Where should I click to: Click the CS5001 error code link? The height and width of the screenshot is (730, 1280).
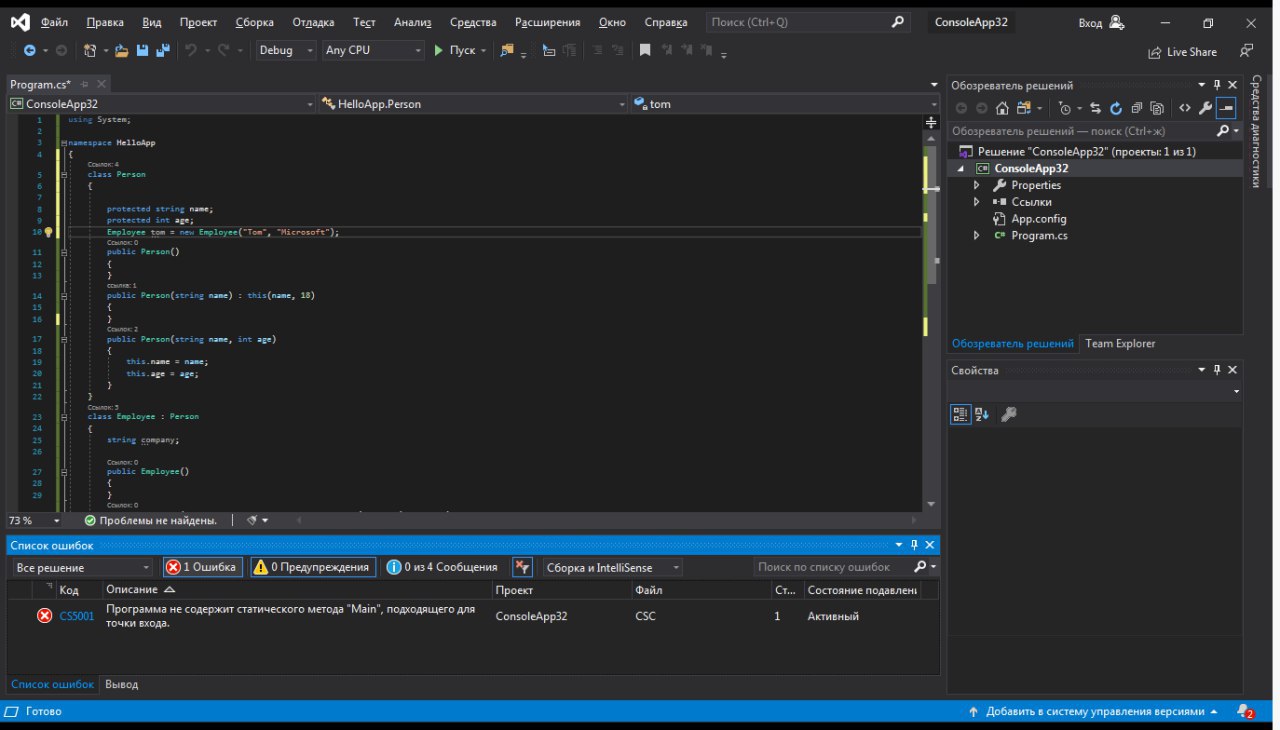77,617
